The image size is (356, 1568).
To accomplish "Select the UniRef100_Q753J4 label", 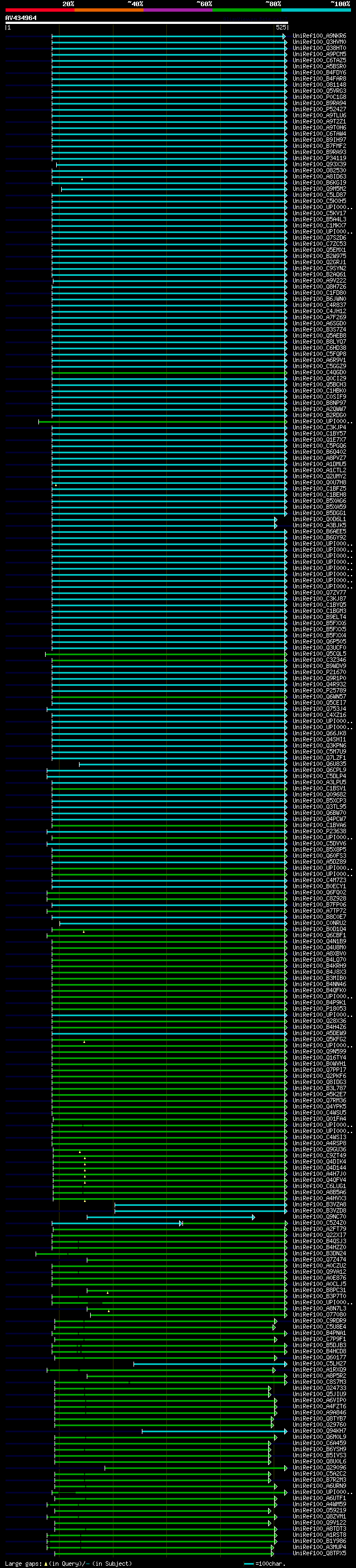I will [319, 709].
